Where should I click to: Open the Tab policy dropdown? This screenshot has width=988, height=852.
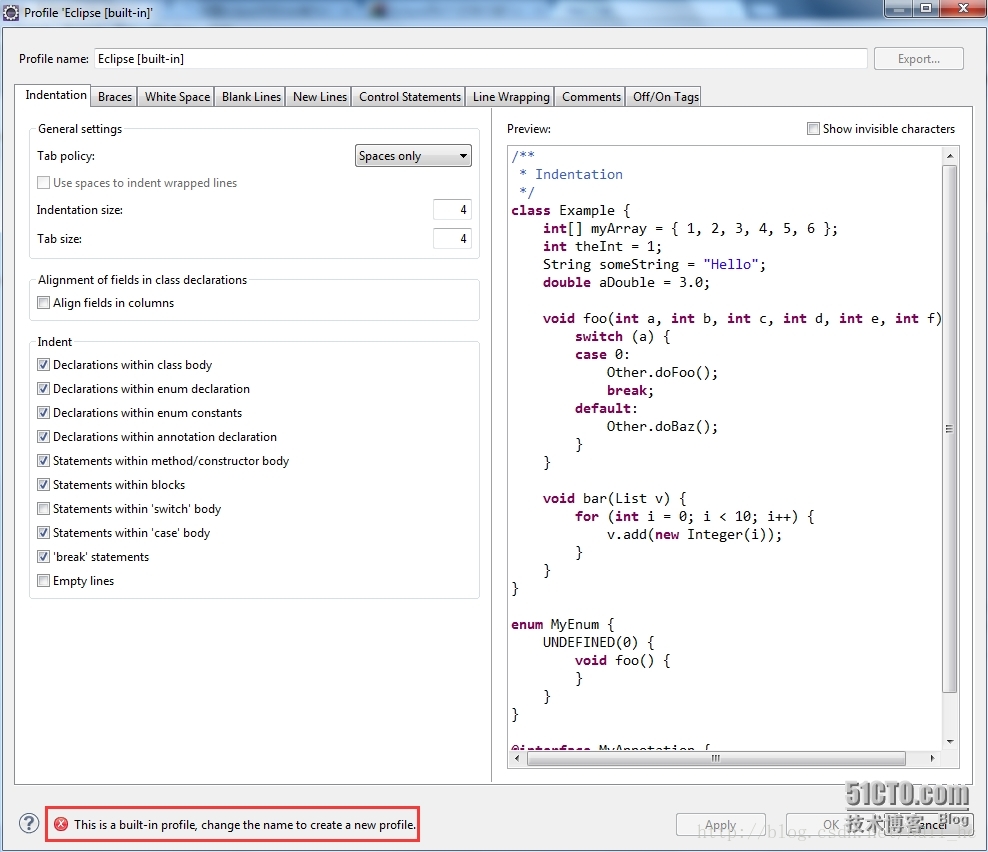coord(413,156)
